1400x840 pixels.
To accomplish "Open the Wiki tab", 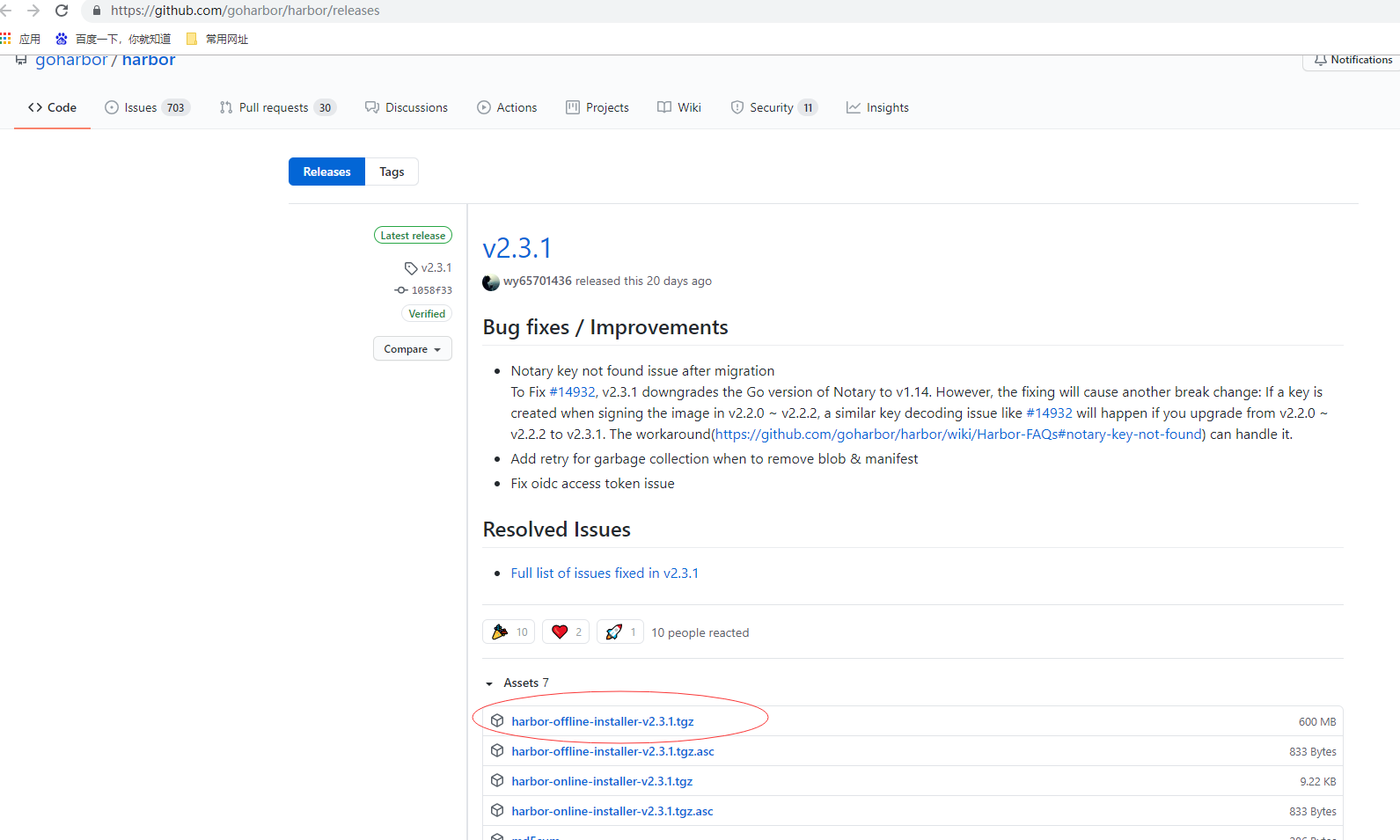I will point(679,107).
